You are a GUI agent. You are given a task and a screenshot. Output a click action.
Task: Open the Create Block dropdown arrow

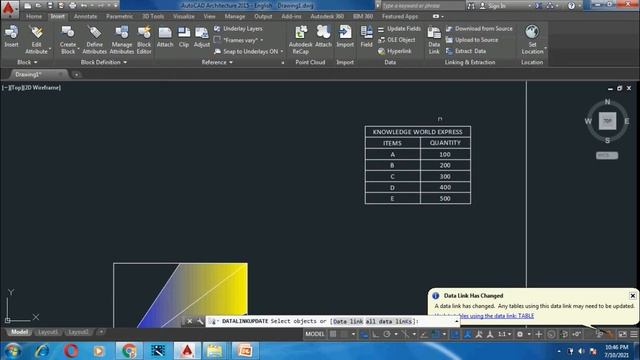78,50
